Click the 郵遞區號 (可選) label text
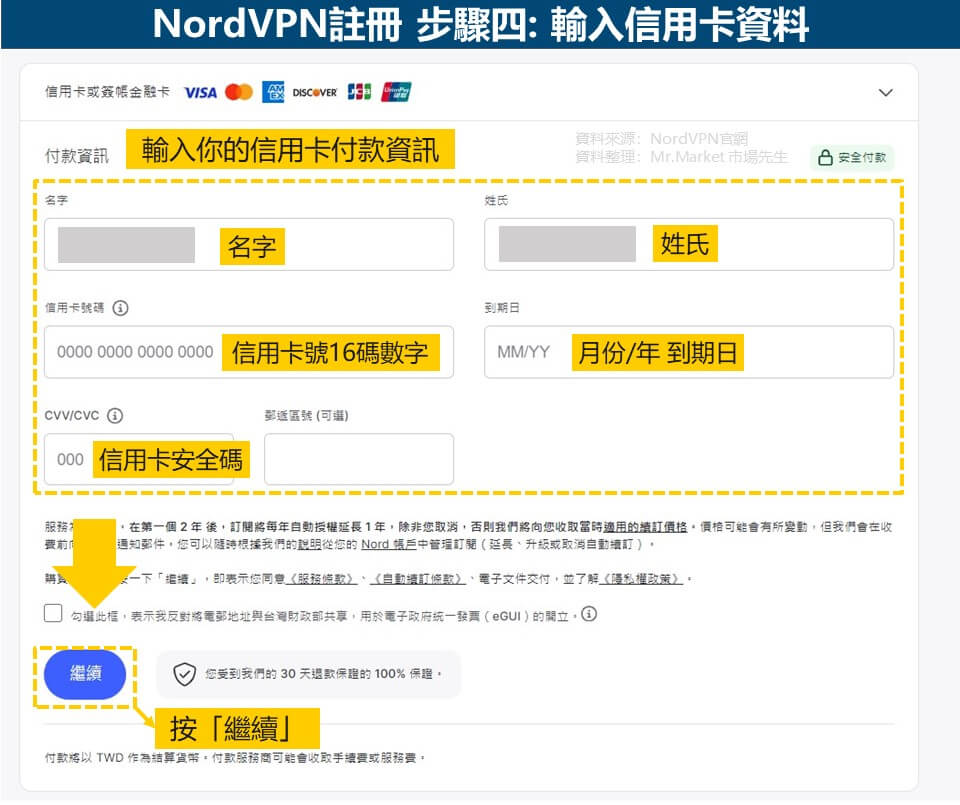This screenshot has width=960, height=805. tap(306, 416)
